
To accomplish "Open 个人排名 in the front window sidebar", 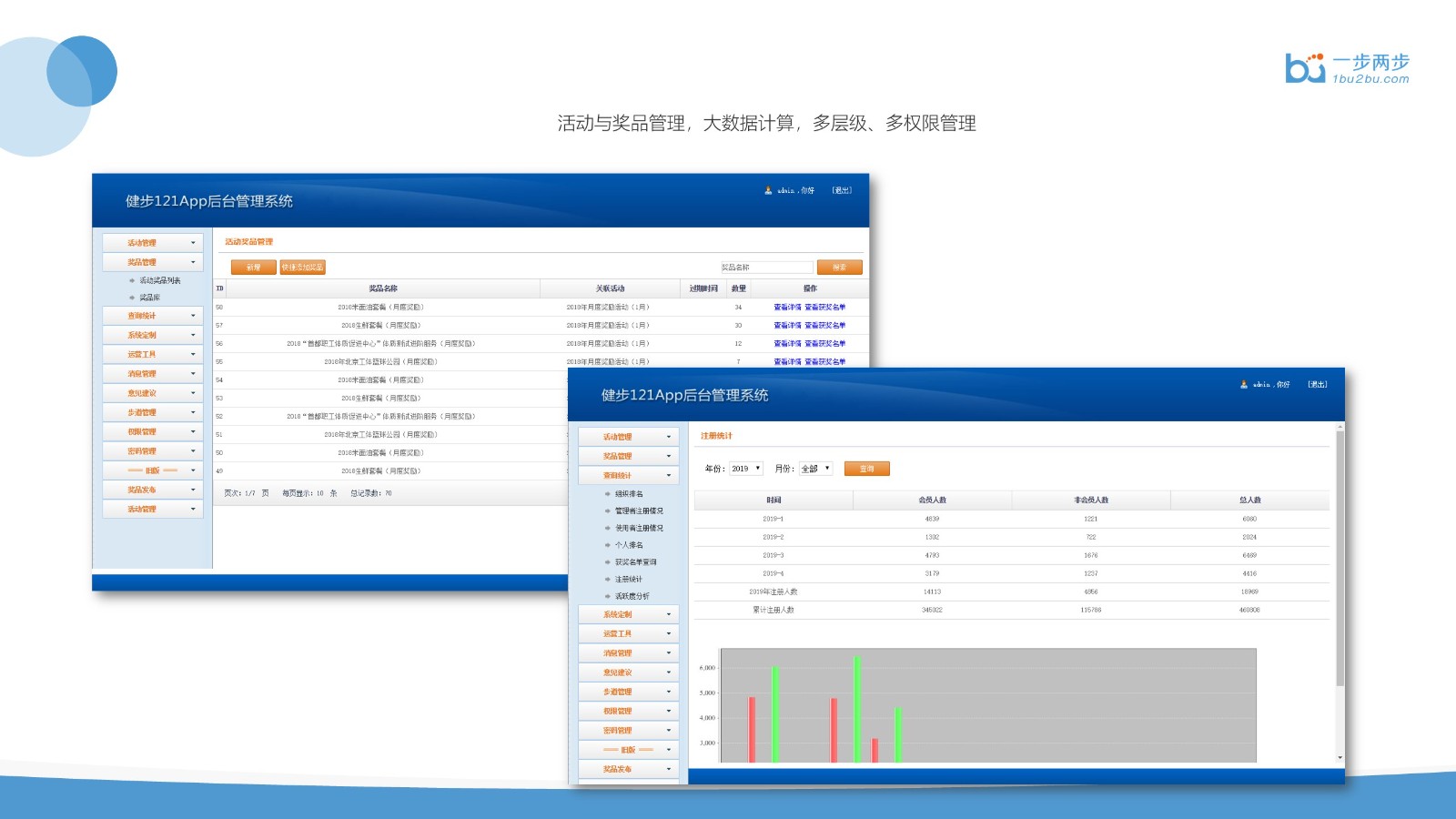I will click(629, 545).
